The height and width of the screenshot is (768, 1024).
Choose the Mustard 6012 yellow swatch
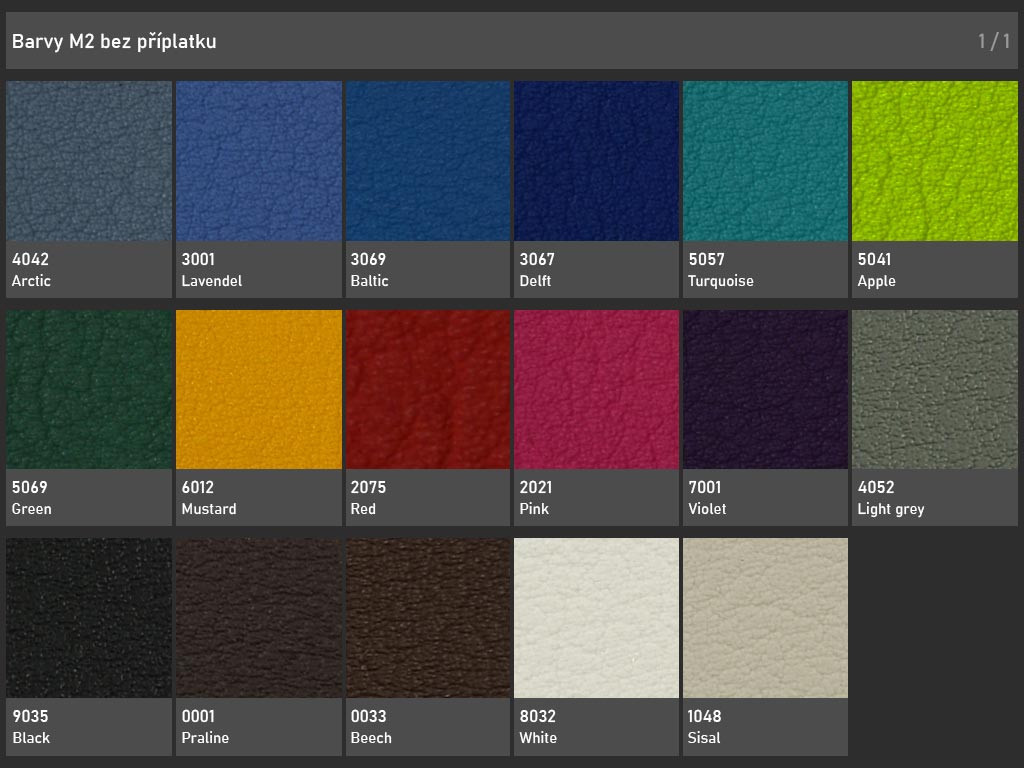(258, 389)
